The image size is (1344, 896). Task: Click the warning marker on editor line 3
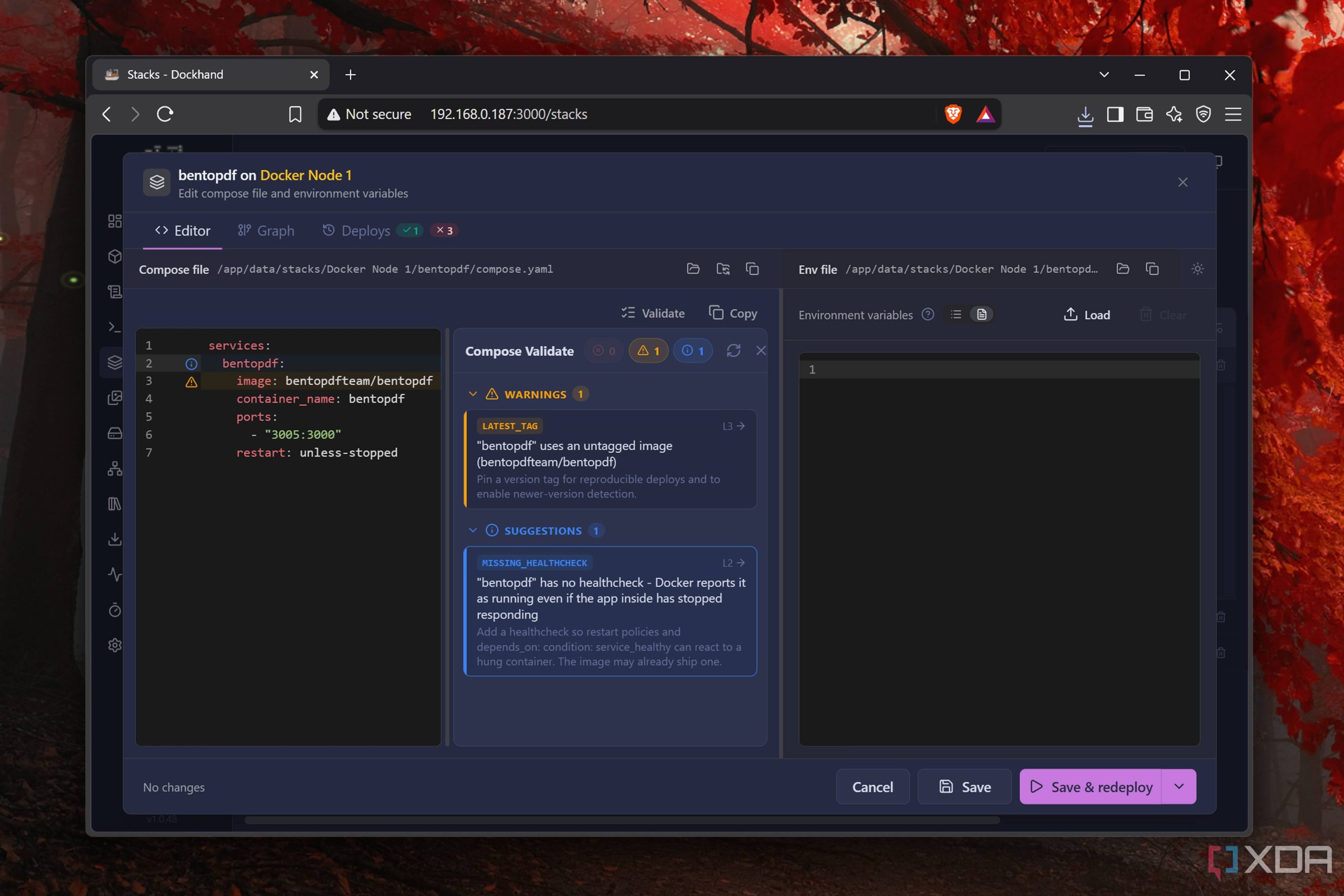click(192, 382)
